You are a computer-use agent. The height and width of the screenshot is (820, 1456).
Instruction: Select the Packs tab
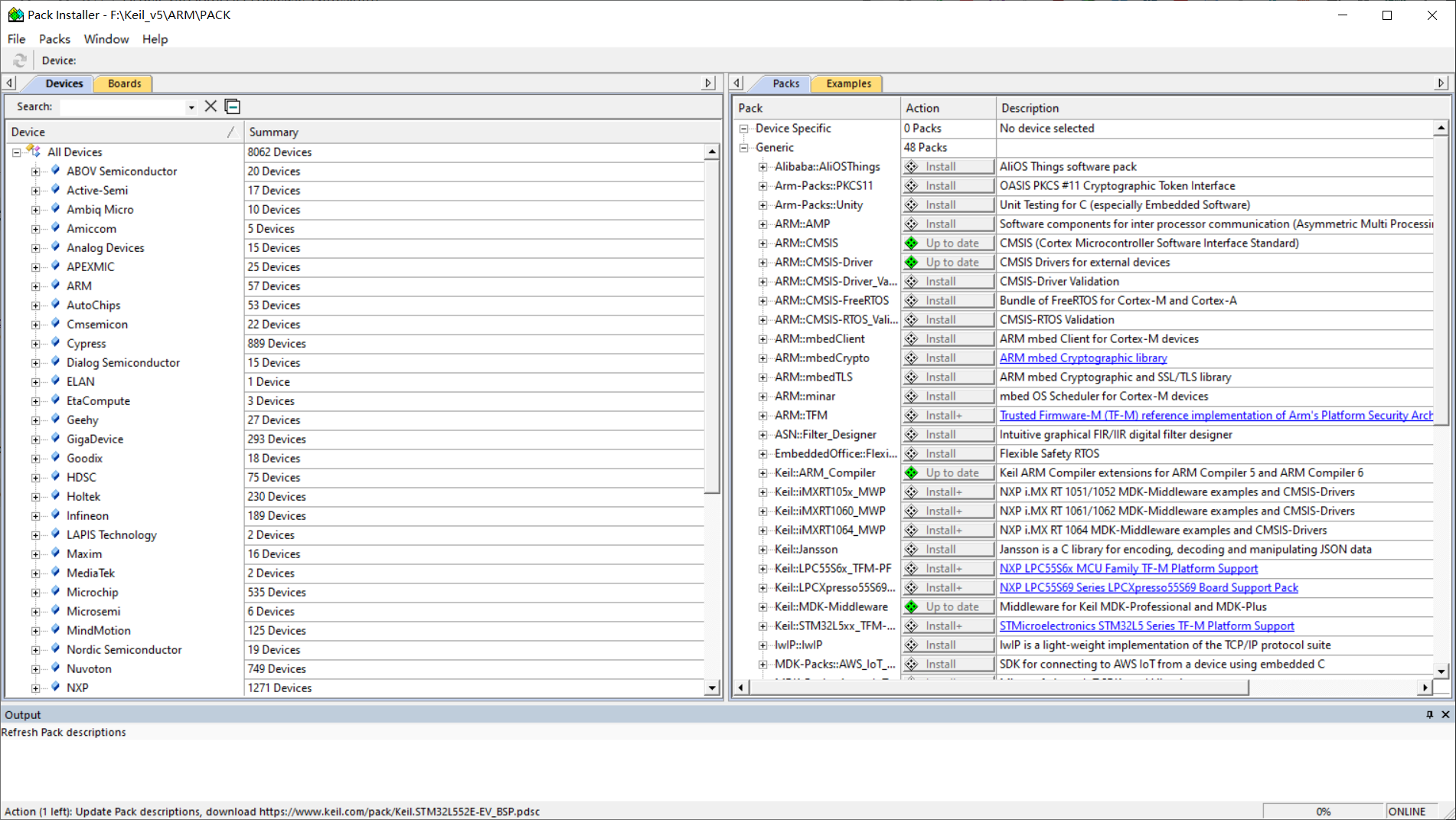coord(785,83)
